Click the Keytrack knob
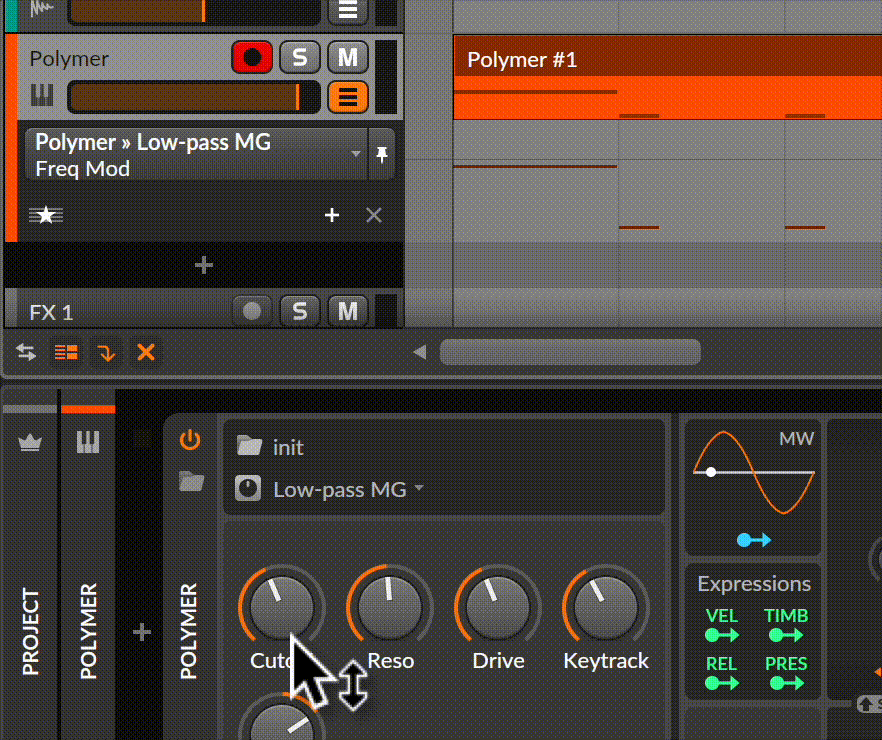 tap(605, 607)
